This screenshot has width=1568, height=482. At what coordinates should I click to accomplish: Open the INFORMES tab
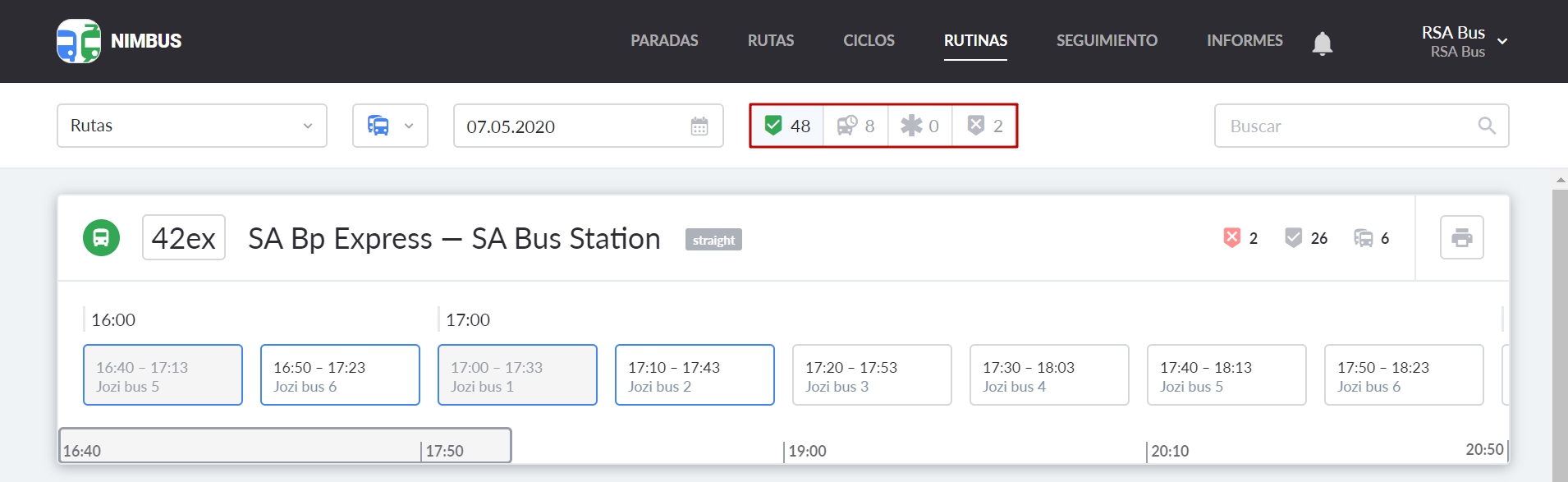[x=1245, y=40]
